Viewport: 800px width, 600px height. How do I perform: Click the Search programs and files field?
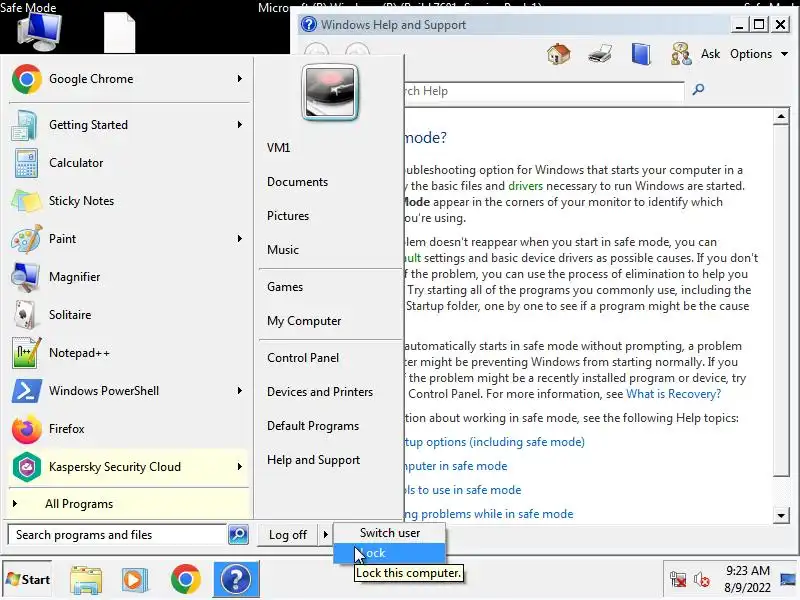[x=117, y=535]
